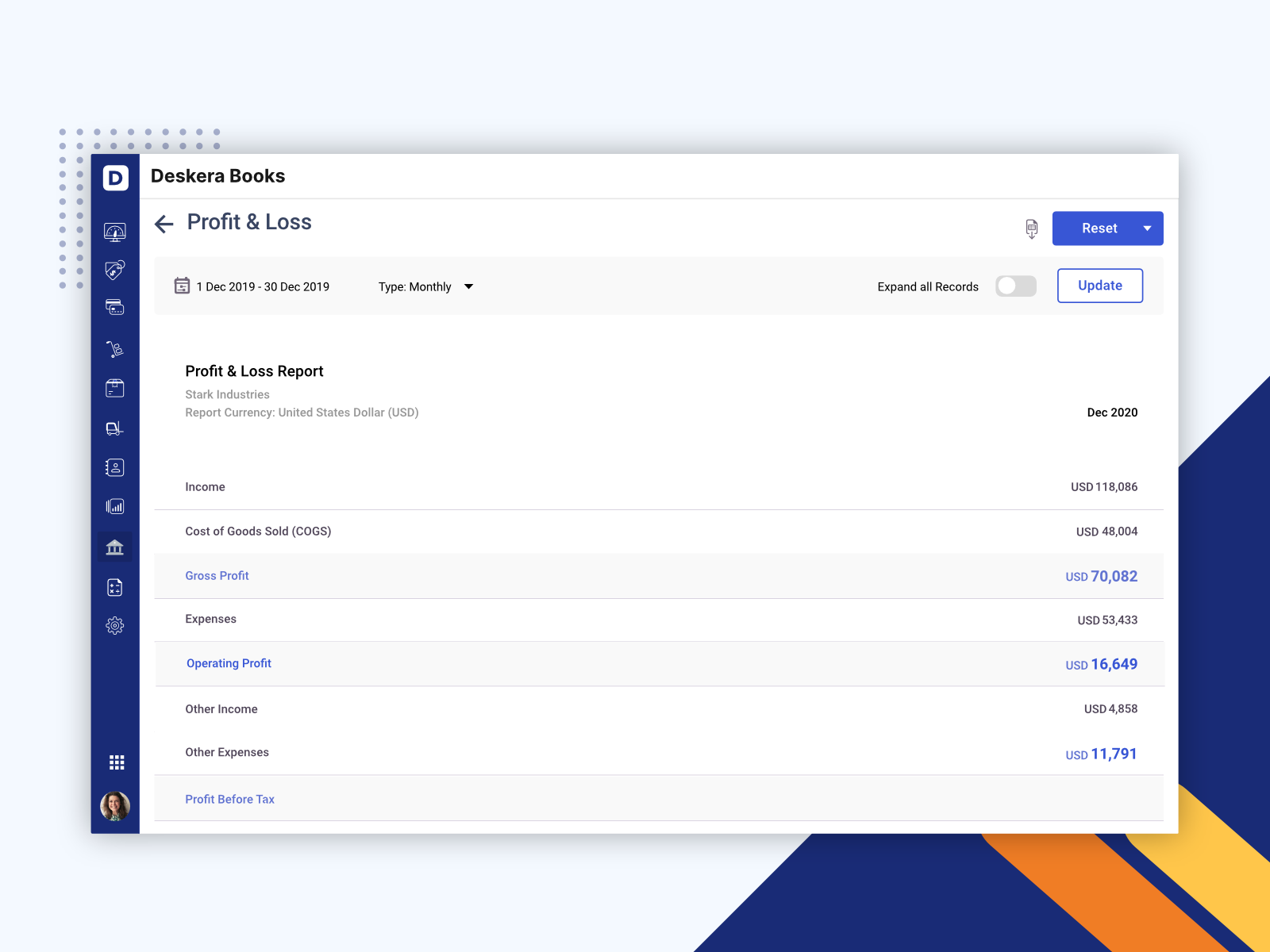This screenshot has height=952, width=1270.
Task: Open the Reset button dropdown arrow
Action: click(x=1148, y=228)
